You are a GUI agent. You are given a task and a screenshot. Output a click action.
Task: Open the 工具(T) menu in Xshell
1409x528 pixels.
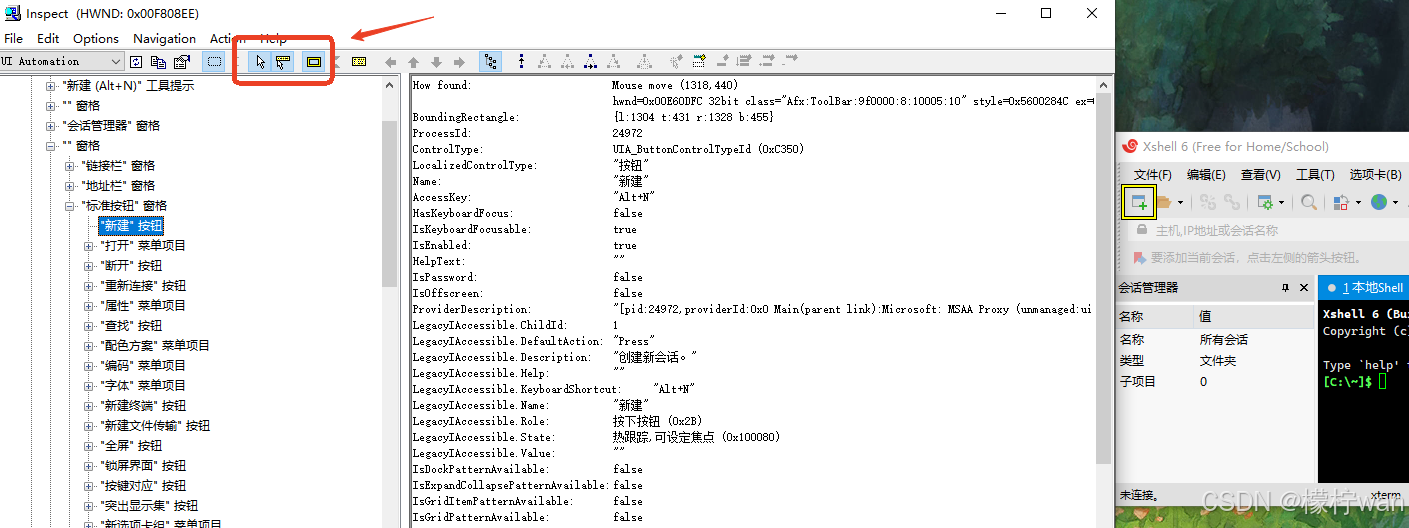(1315, 175)
